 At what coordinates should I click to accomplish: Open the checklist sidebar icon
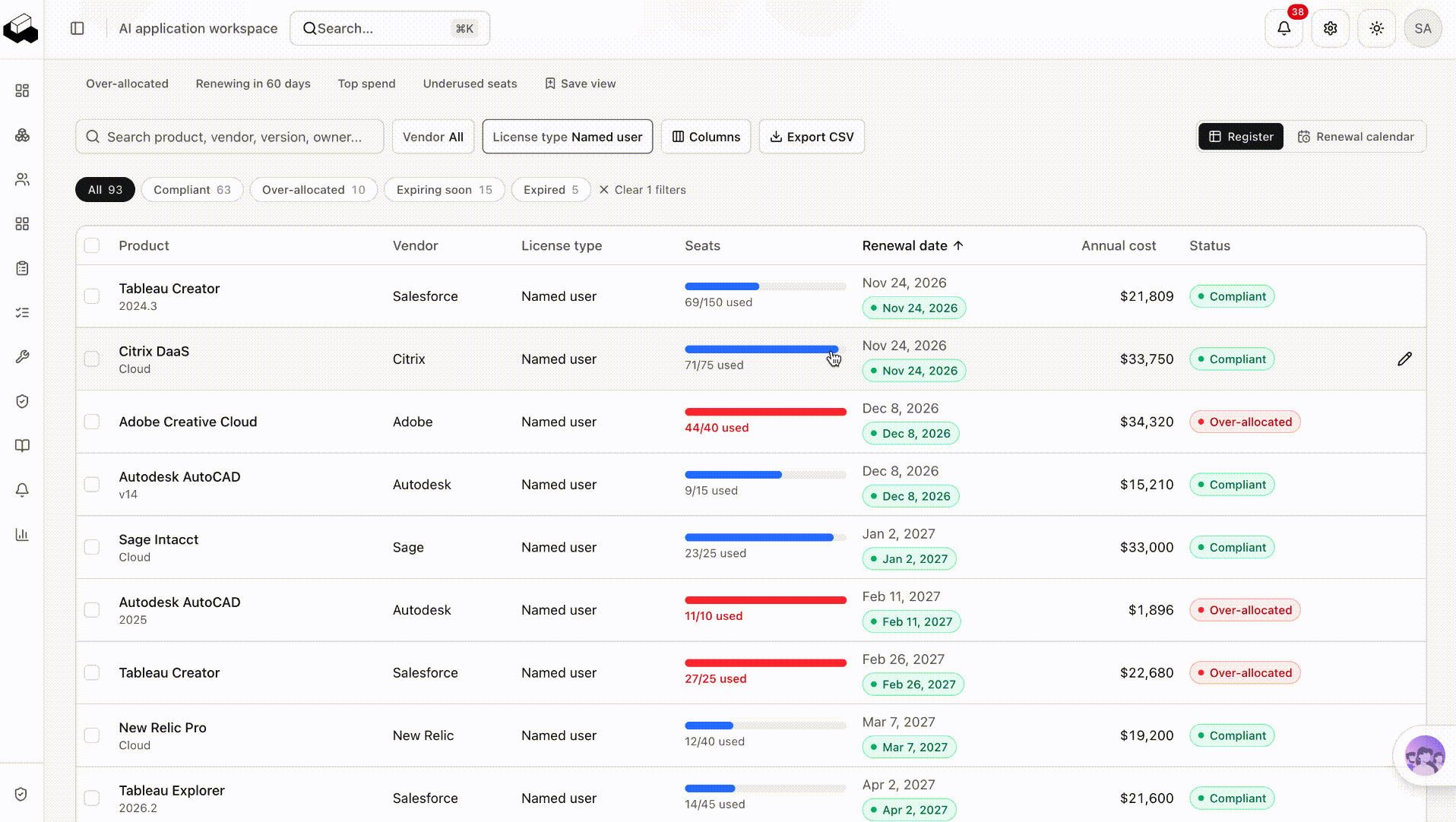tap(22, 312)
